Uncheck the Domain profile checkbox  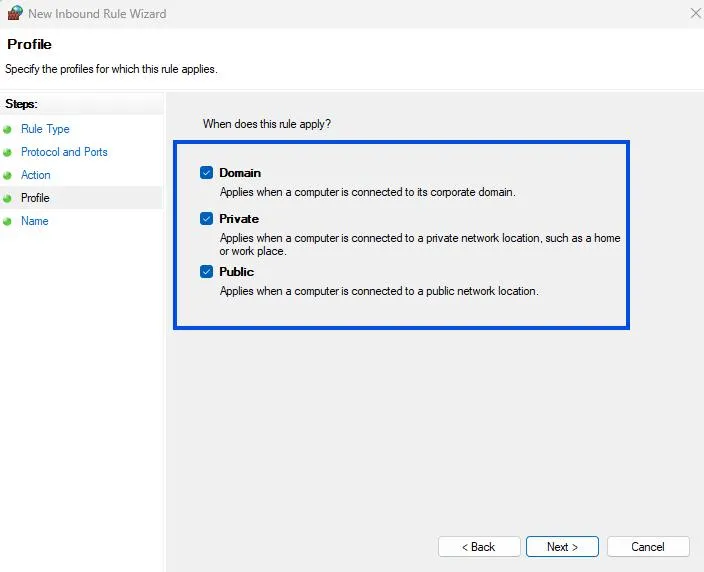point(206,173)
